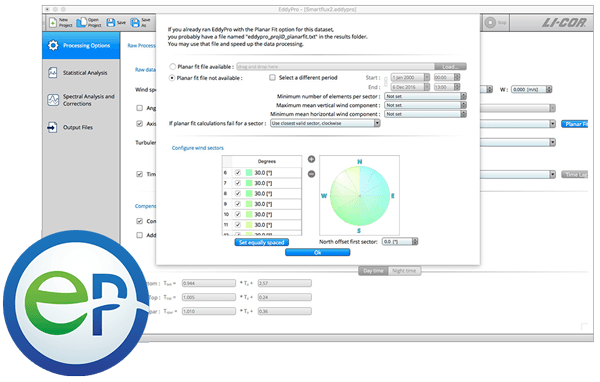This screenshot has height=382, width=600.
Task: Adjust End time 13:00 stepper
Action: [x=457, y=87]
